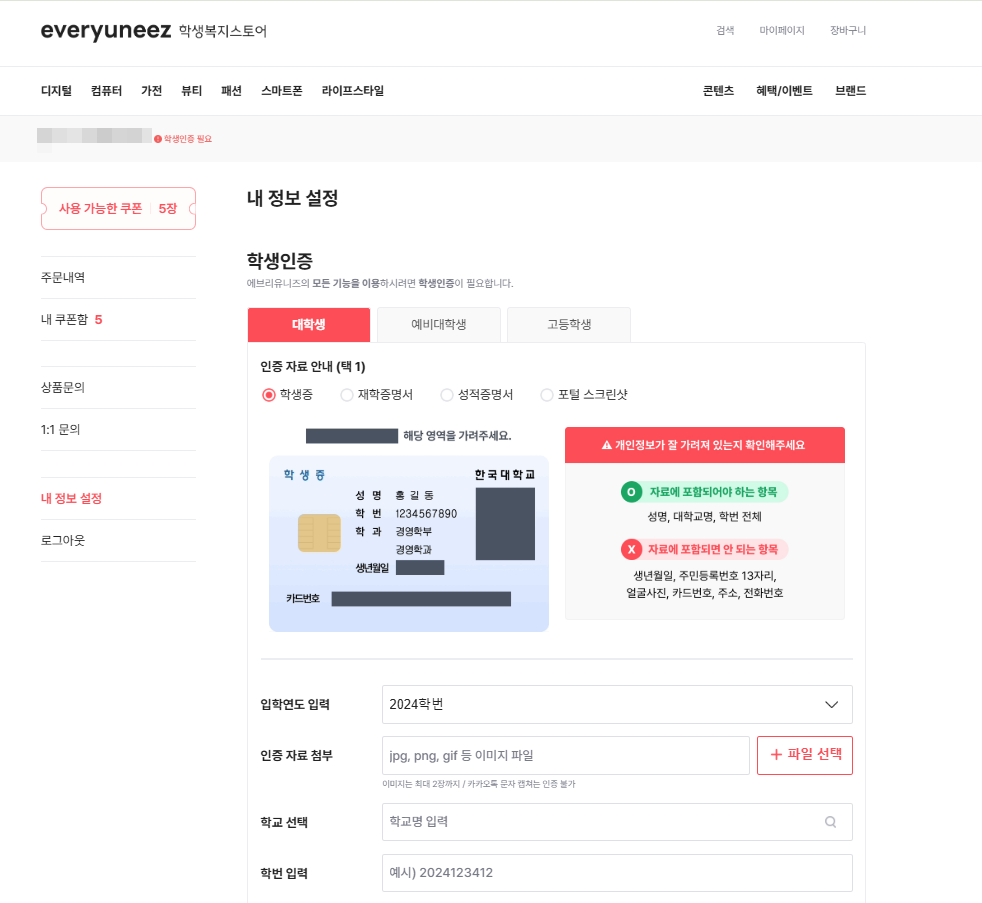This screenshot has height=903, width=982.
Task: Click the magnifier icon in 학교명 field
Action: coord(830,822)
